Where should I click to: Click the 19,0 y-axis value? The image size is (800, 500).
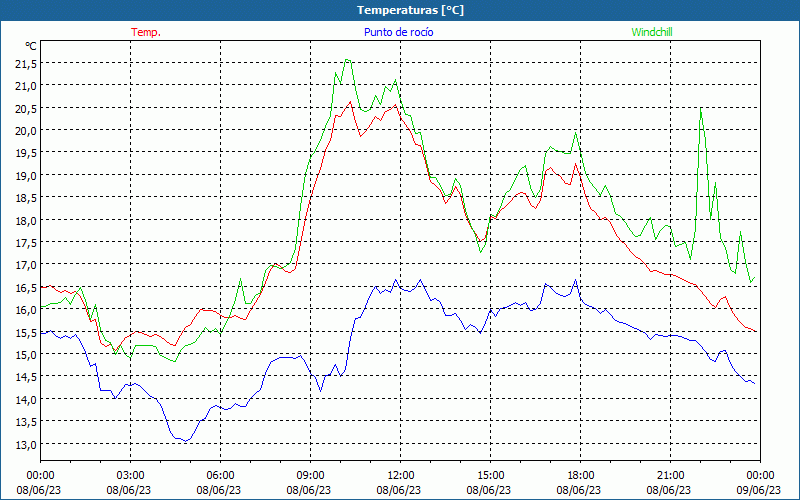point(27,176)
